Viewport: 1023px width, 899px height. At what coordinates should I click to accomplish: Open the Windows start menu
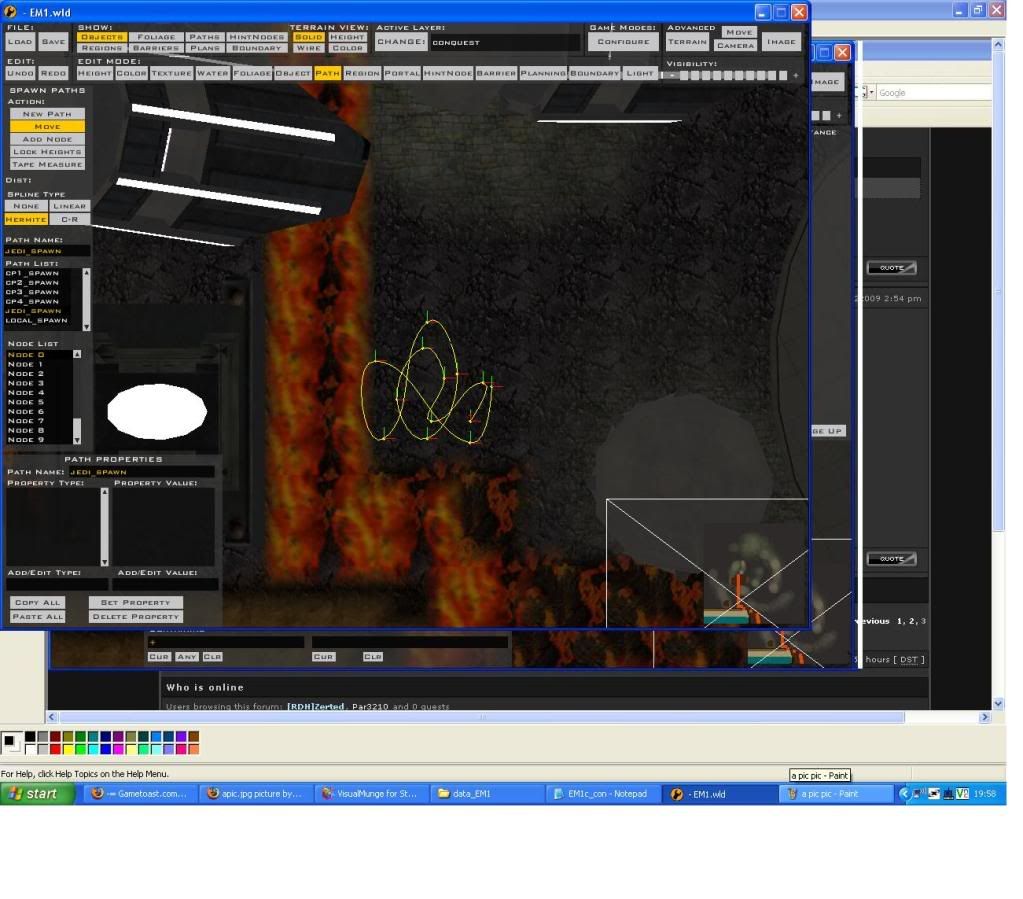[37, 793]
